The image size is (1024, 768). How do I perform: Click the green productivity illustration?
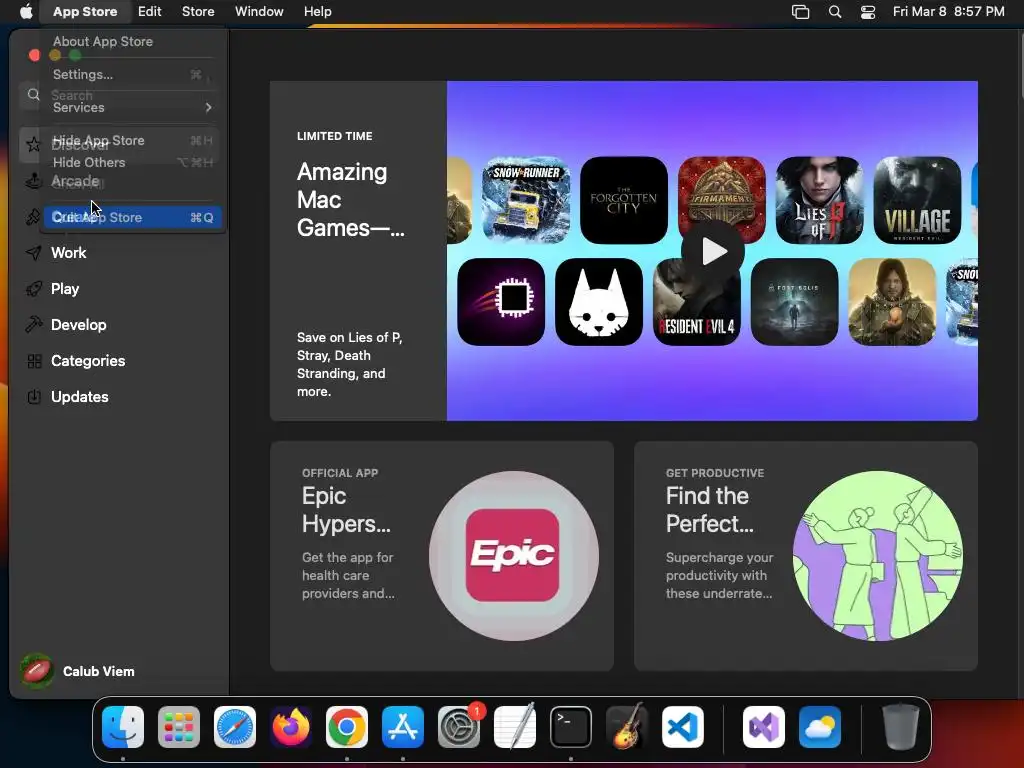(x=878, y=556)
